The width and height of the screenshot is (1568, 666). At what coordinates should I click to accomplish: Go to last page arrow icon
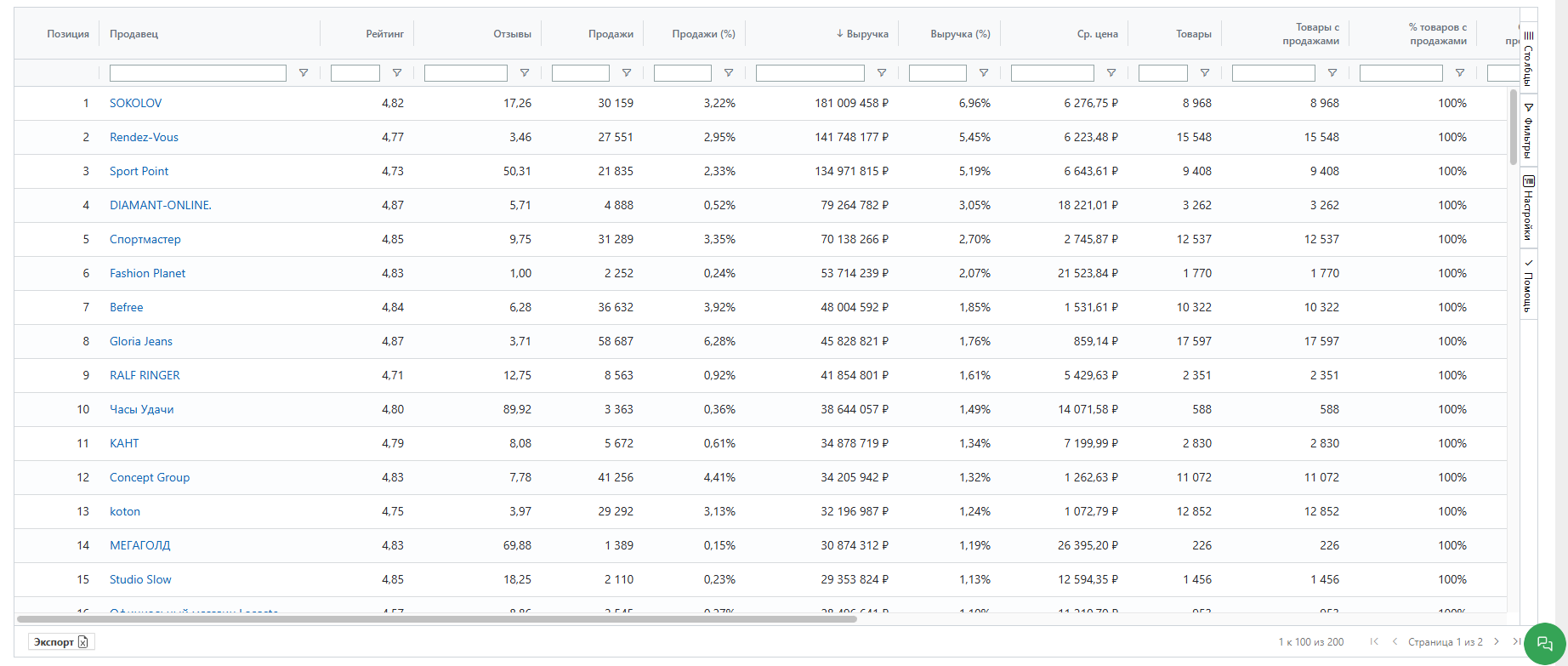pyautogui.click(x=1516, y=641)
